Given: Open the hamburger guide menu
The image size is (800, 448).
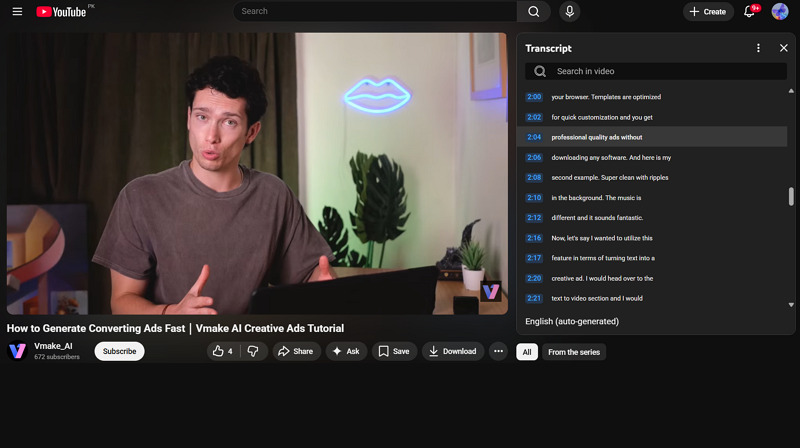Looking at the screenshot, I should coord(17,12).
